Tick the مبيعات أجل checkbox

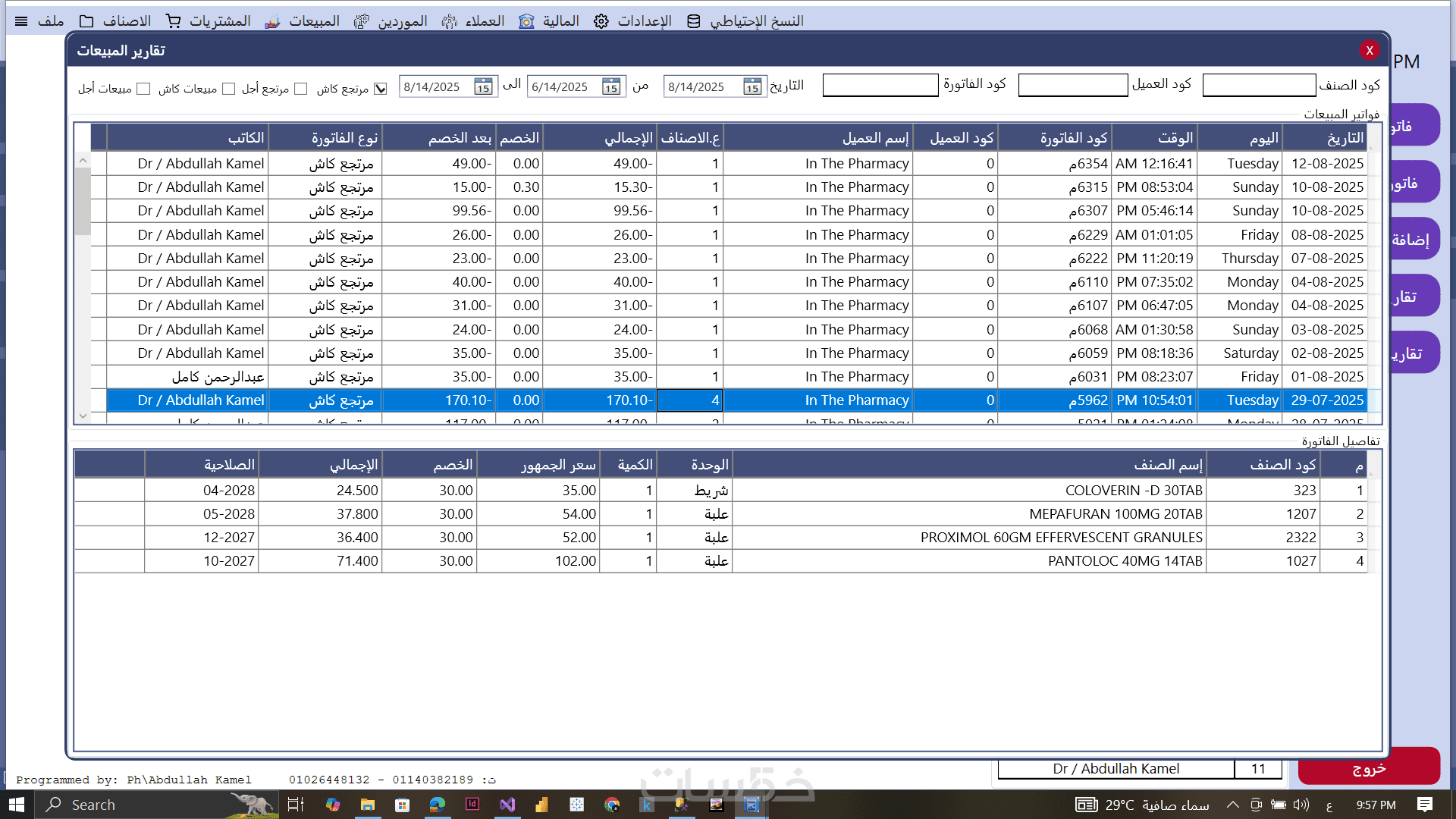[143, 89]
